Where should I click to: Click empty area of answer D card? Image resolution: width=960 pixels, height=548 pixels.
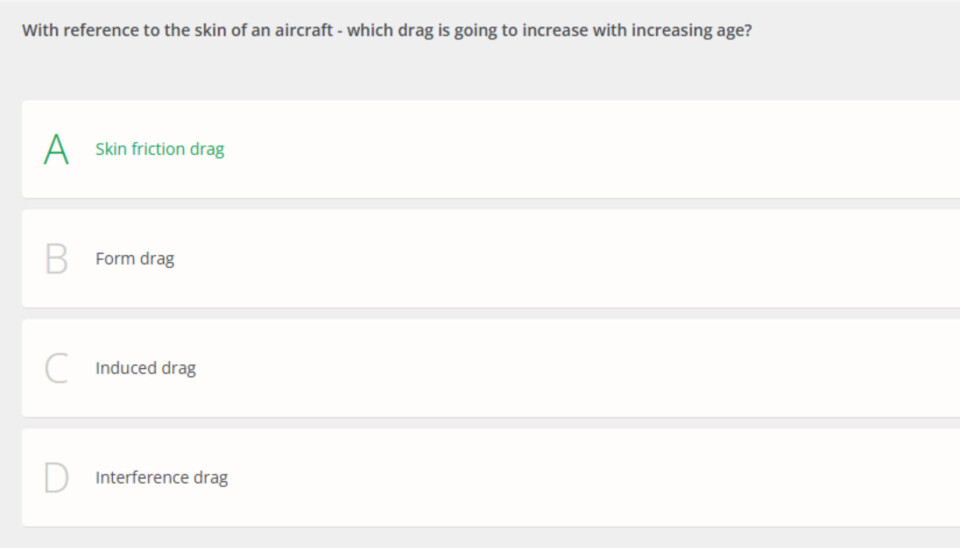[x=600, y=478]
